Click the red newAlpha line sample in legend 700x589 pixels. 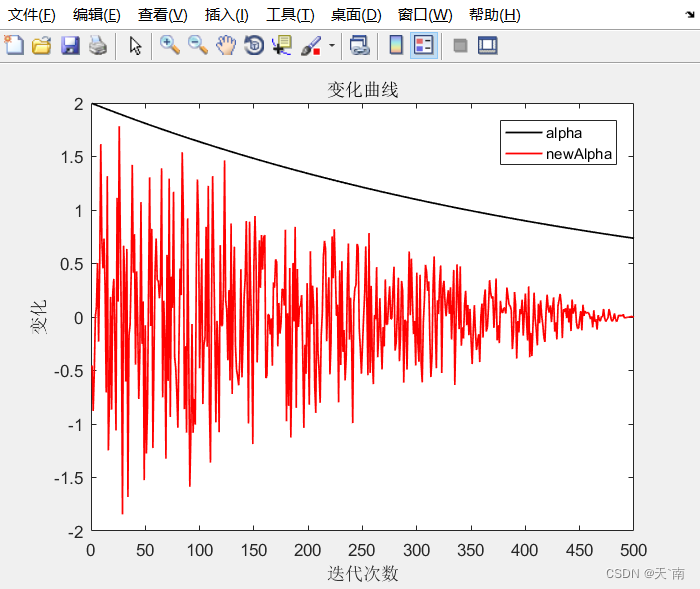pyautogui.click(x=523, y=154)
